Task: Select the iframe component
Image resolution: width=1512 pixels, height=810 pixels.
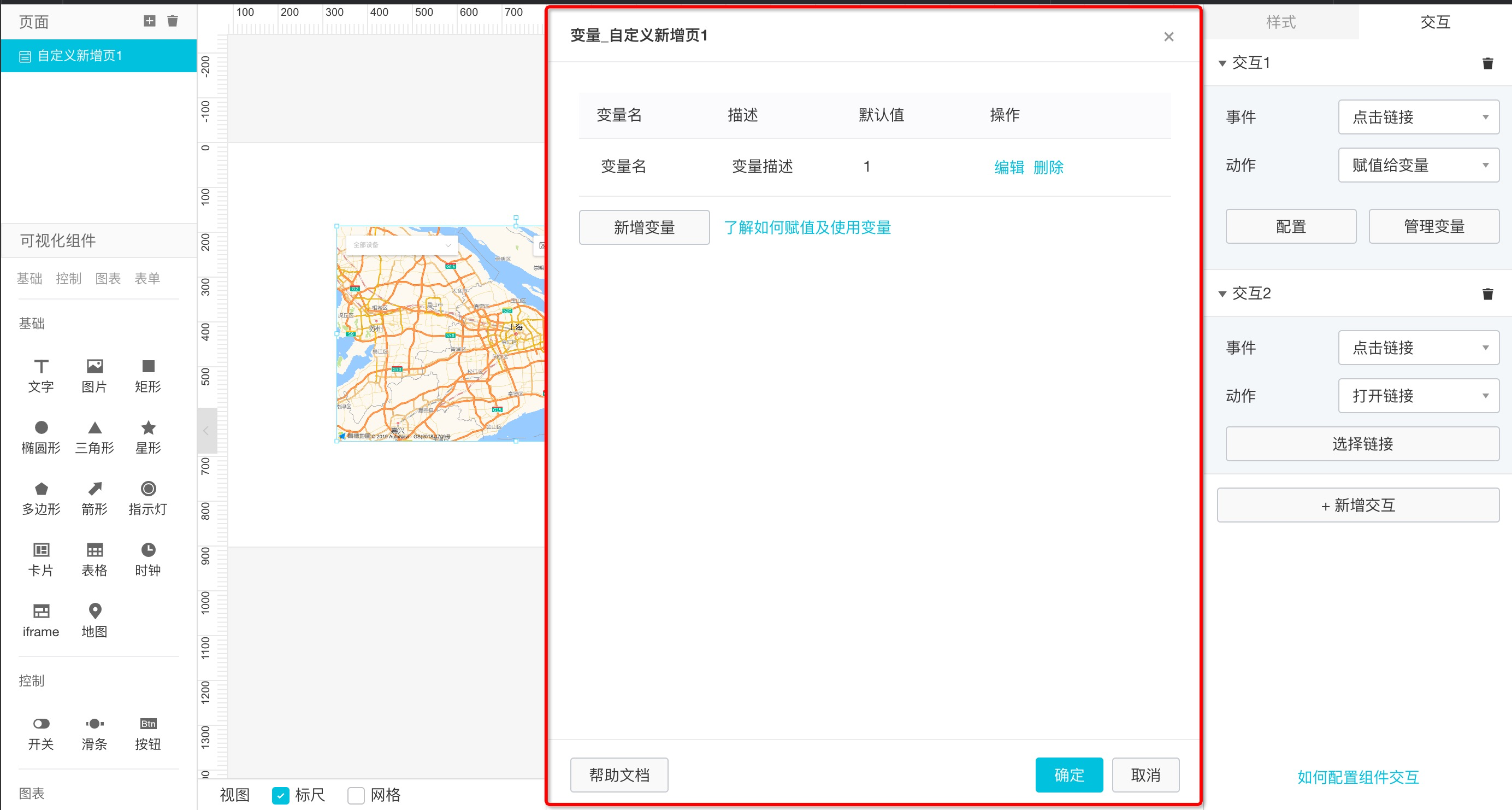Action: (x=41, y=621)
